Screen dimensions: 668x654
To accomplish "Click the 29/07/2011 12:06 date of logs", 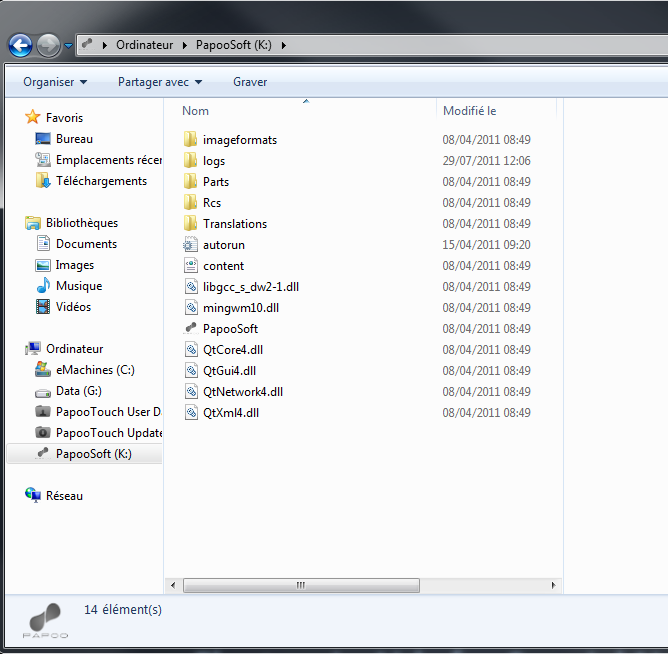I will tap(486, 161).
